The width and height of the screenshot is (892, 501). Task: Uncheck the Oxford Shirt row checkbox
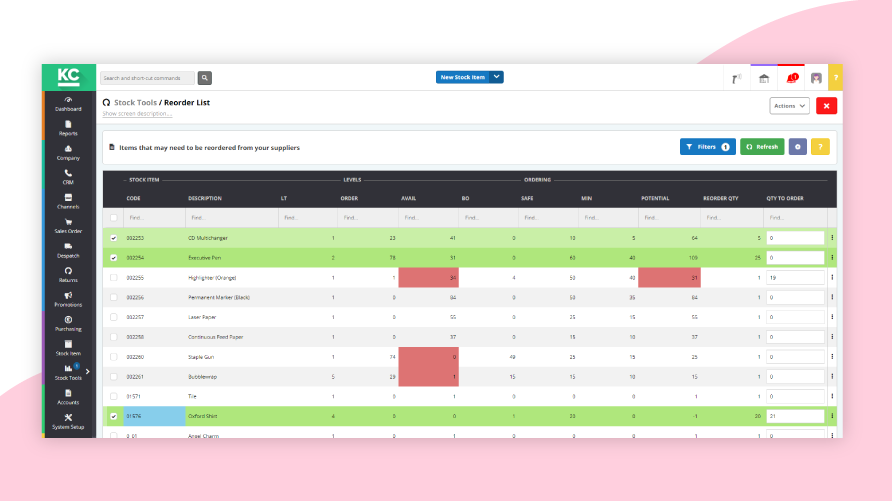114,416
